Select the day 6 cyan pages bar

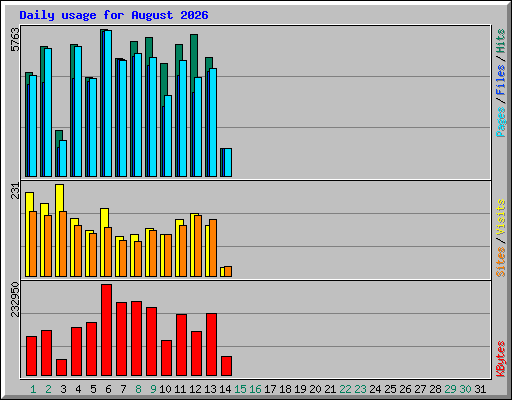coord(108,103)
